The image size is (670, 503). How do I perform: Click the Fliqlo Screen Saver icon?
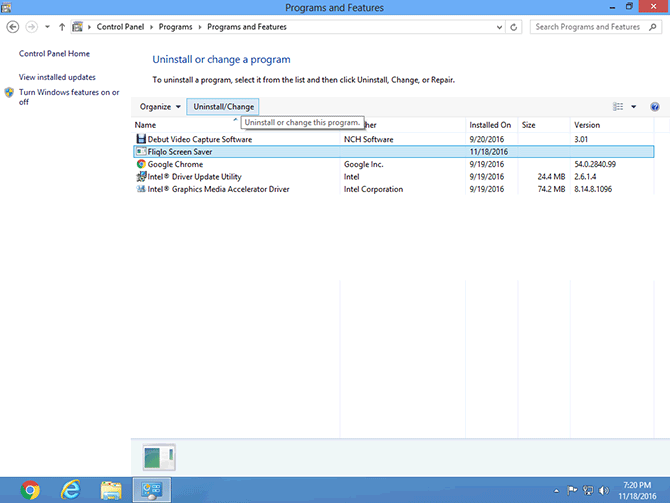pyautogui.click(x=141, y=151)
